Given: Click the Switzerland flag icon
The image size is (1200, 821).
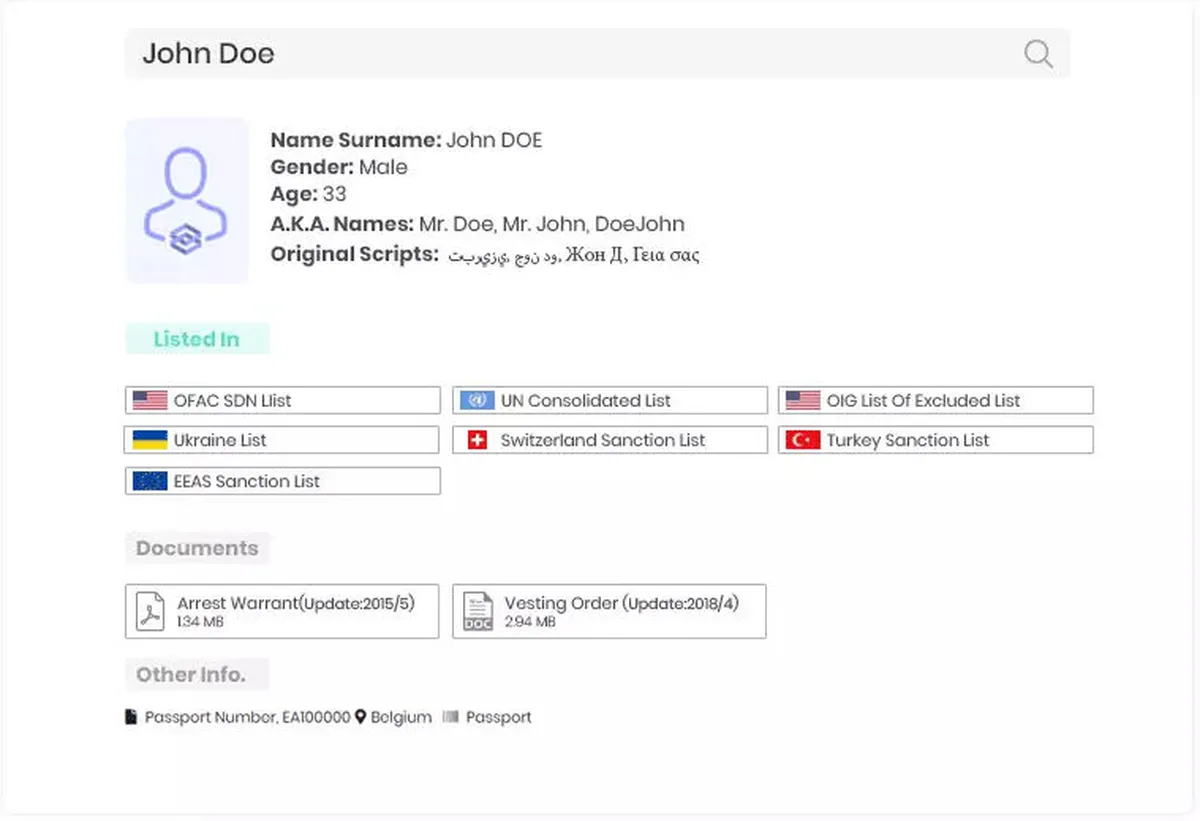Looking at the screenshot, I should tap(477, 440).
